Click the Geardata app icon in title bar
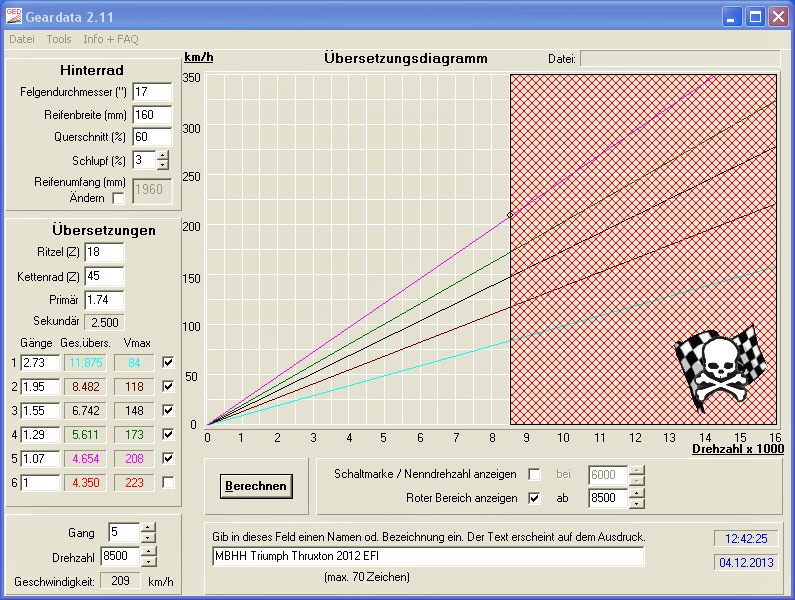795x600 pixels. pyautogui.click(x=14, y=16)
